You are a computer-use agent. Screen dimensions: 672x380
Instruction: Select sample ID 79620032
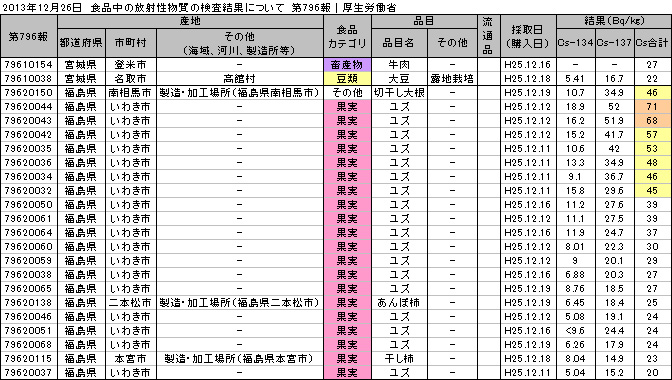(x=28, y=191)
